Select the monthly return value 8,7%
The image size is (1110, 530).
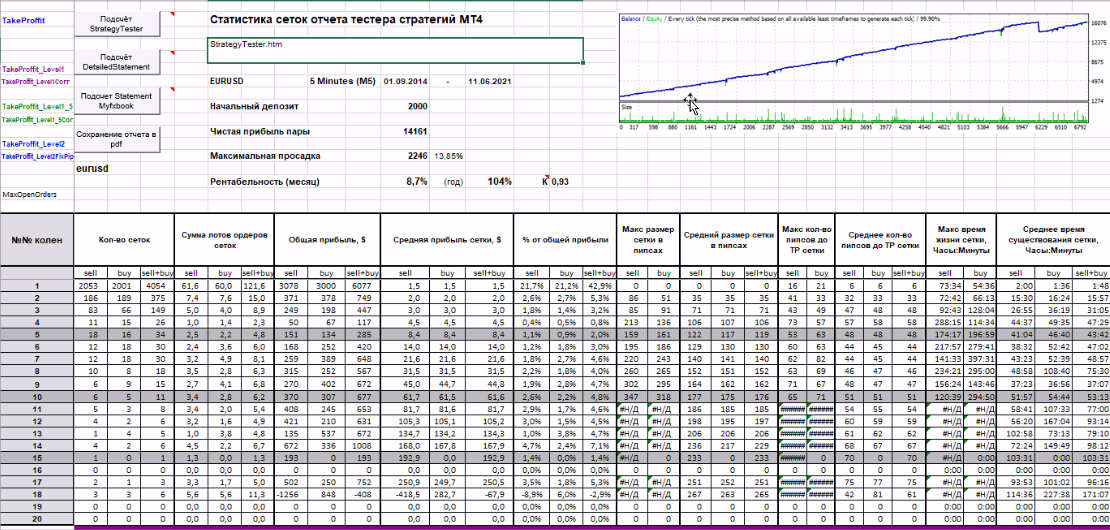(417, 182)
